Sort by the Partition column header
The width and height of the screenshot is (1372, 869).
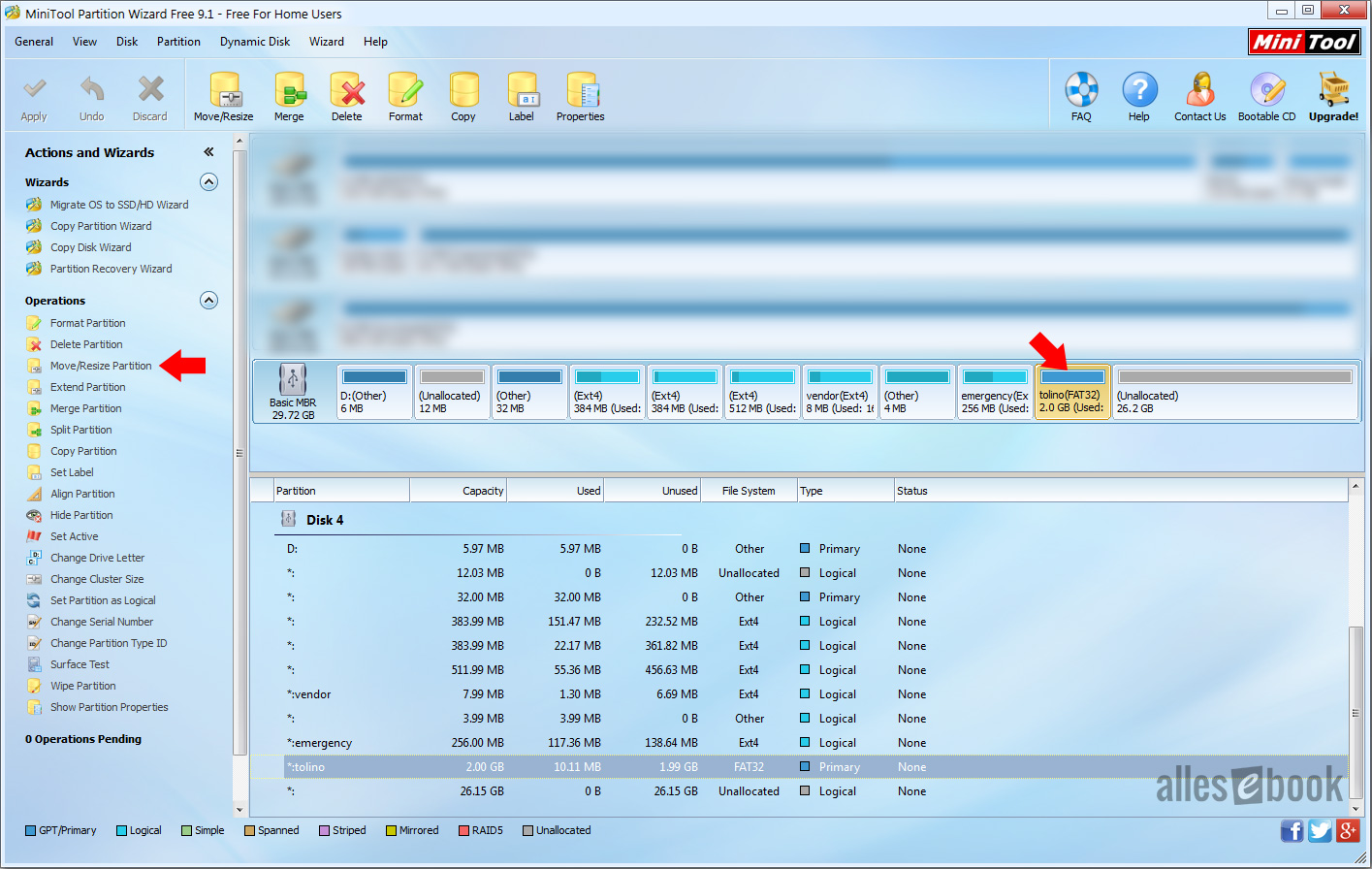point(341,491)
